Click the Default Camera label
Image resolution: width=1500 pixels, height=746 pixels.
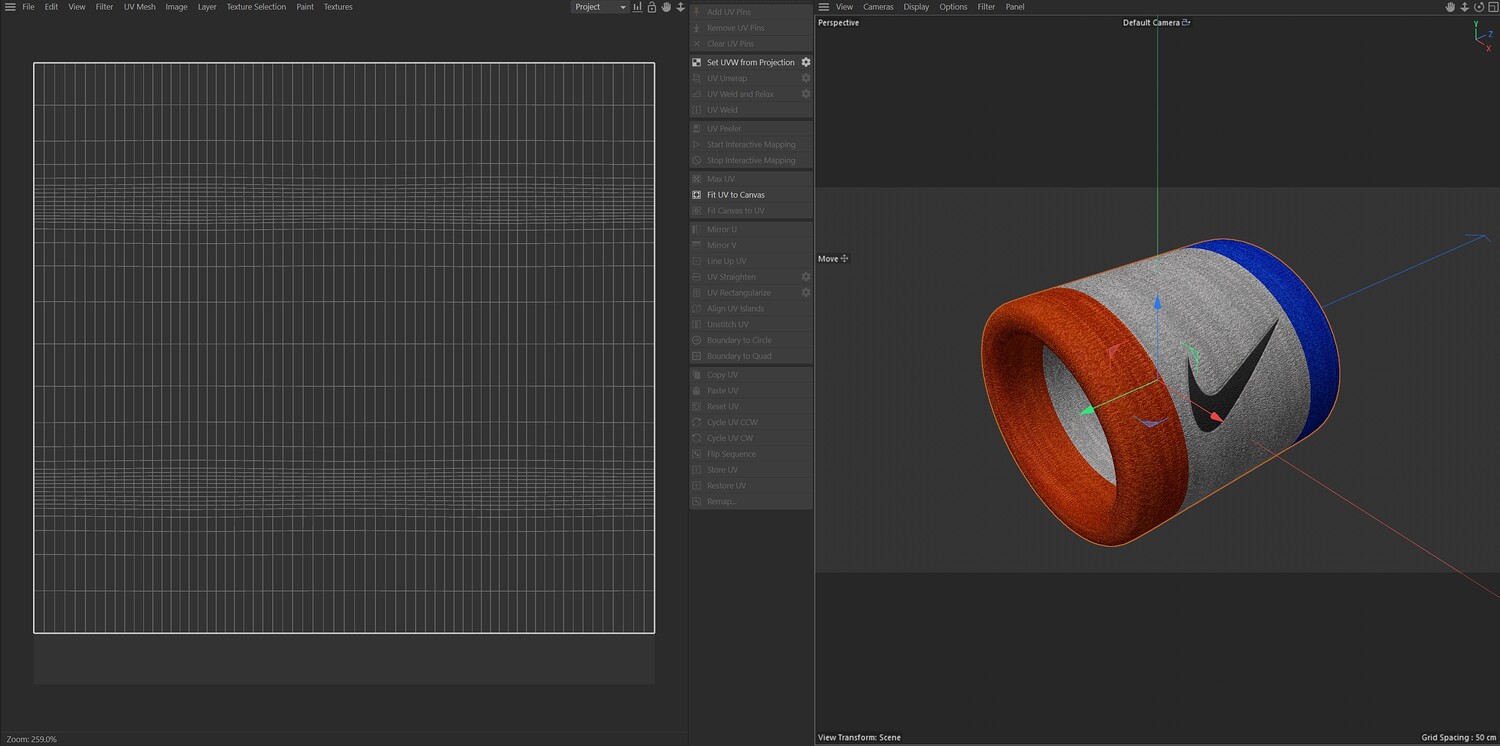pos(1151,23)
